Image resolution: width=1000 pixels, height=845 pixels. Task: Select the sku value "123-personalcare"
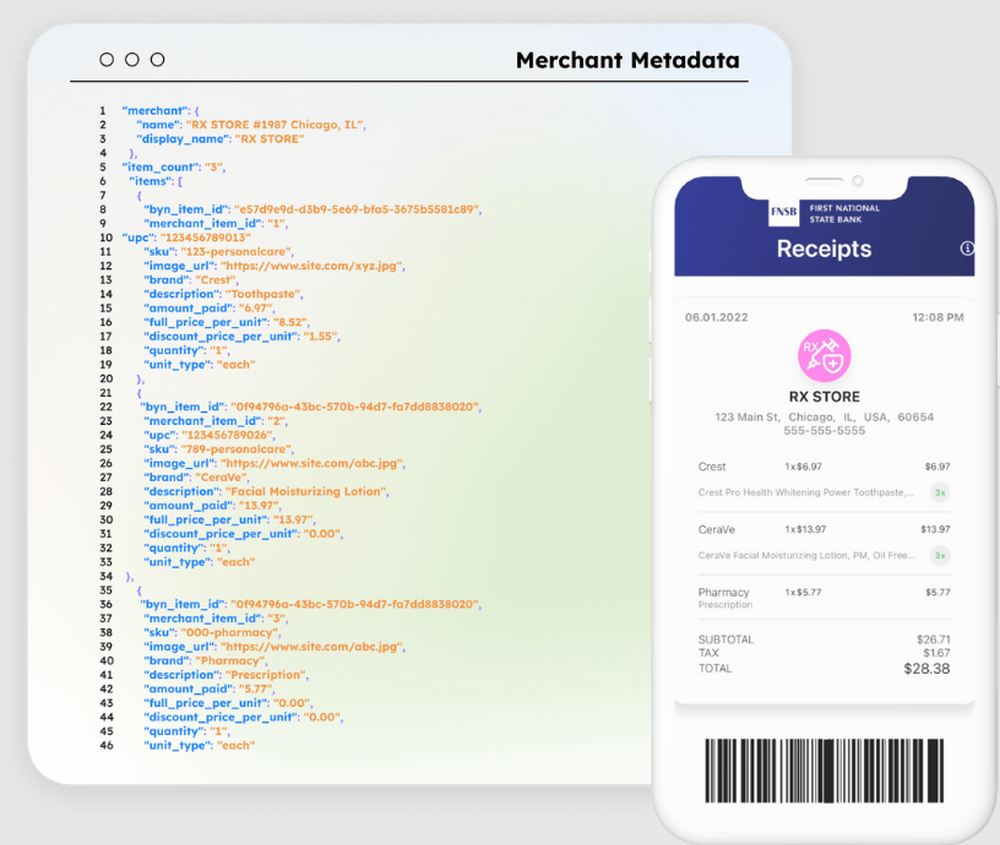[x=237, y=252]
